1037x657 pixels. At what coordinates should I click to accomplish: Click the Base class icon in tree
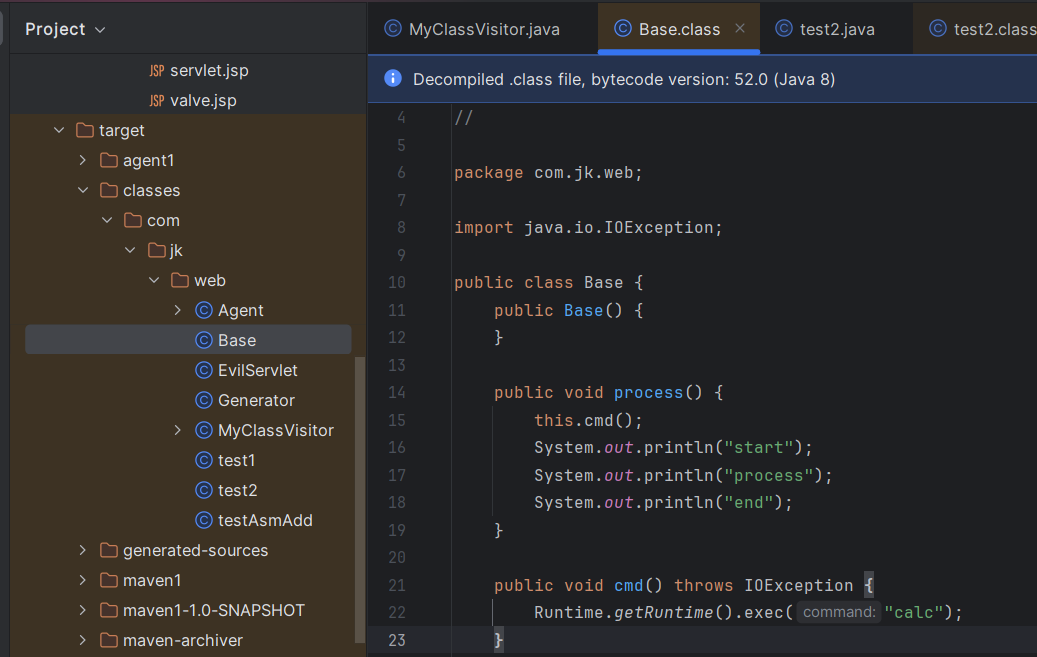tap(204, 340)
